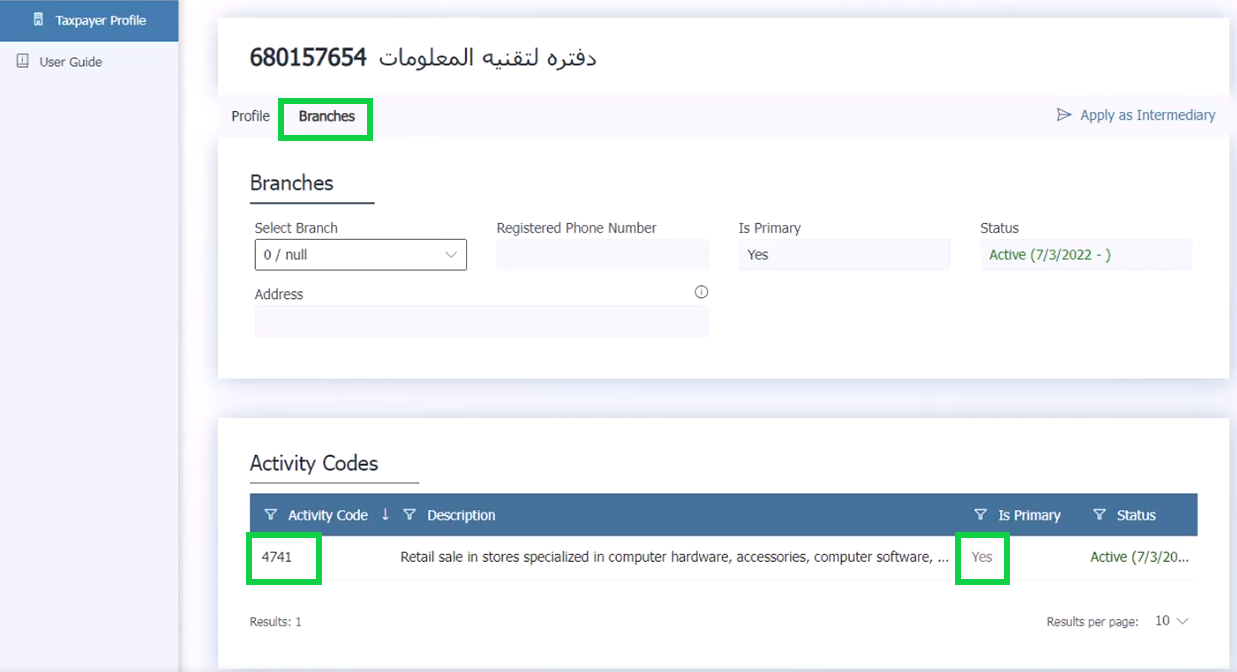This screenshot has width=1237, height=672.
Task: Filter the Is Primary column
Action: (x=980, y=515)
